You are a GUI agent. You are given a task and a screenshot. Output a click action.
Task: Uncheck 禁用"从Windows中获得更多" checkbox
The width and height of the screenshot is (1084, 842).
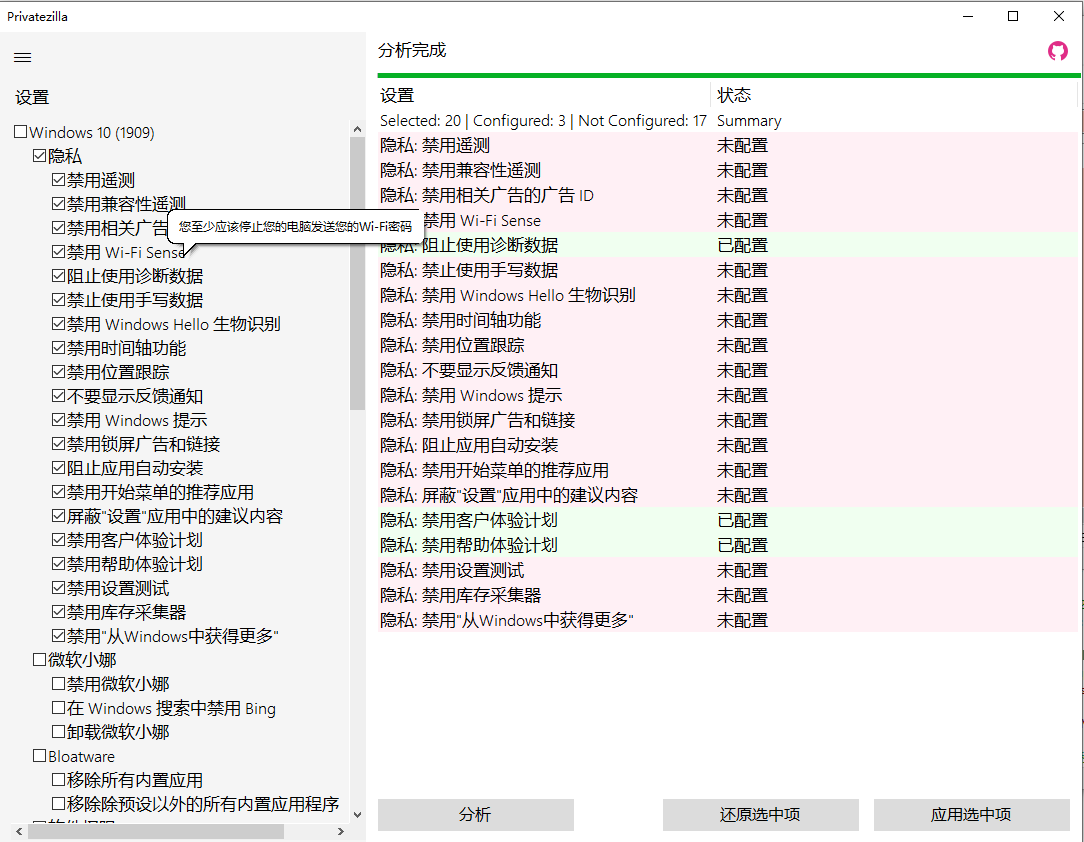coord(59,636)
